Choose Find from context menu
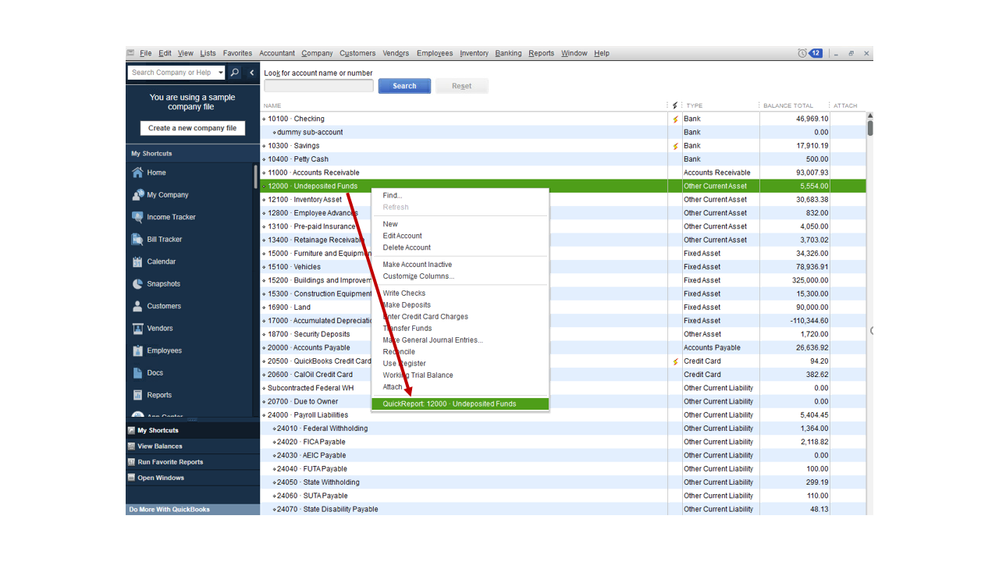 (x=392, y=196)
